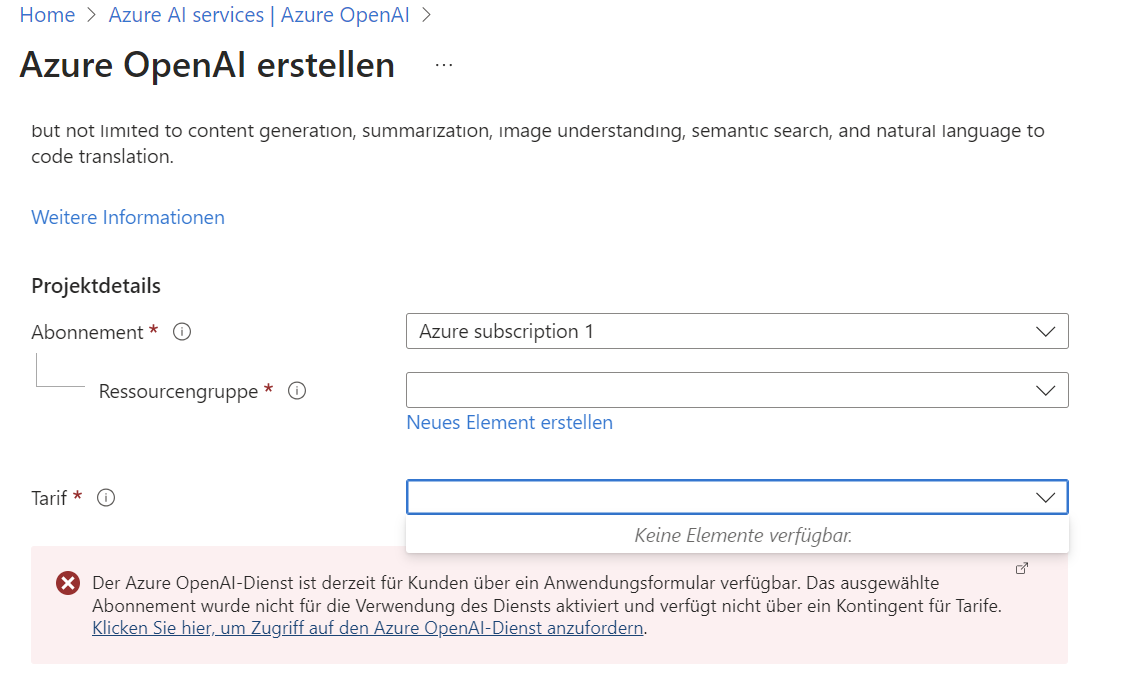The width and height of the screenshot is (1138, 680).
Task: Click link to request Azure OpenAI-Dienst access
Action: pos(368,628)
